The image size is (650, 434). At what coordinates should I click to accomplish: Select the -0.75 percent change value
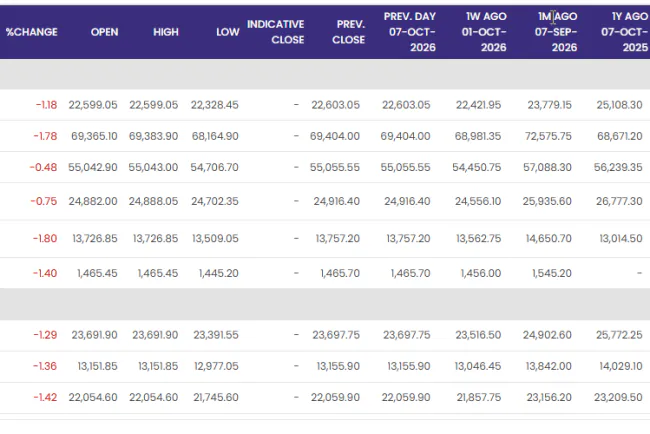44,201
